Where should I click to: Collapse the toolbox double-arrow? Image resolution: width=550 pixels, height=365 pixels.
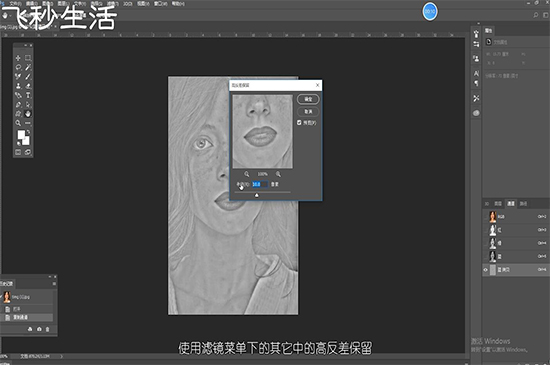(x=26, y=45)
